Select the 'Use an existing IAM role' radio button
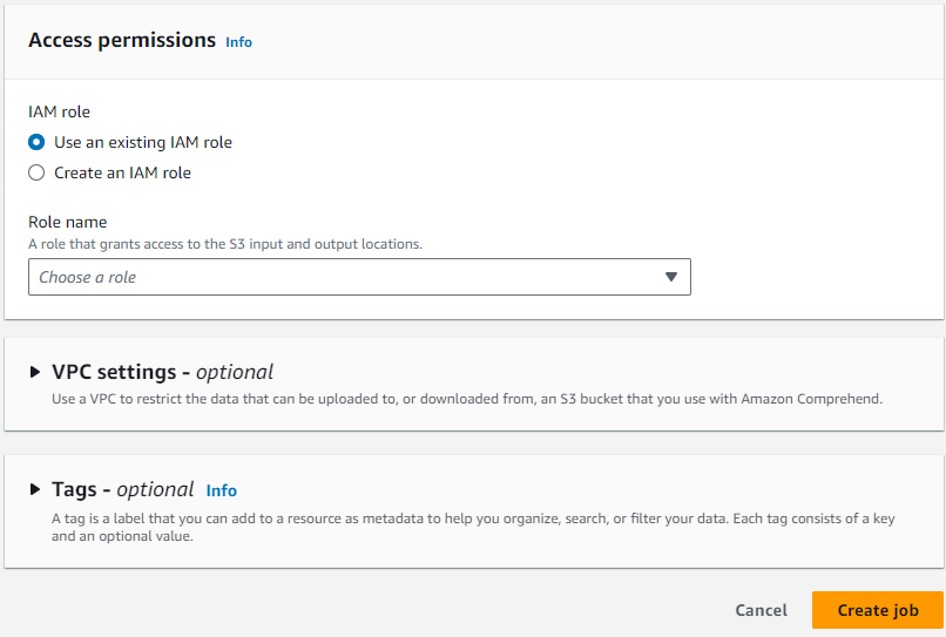This screenshot has height=637, width=946. [x=37, y=142]
